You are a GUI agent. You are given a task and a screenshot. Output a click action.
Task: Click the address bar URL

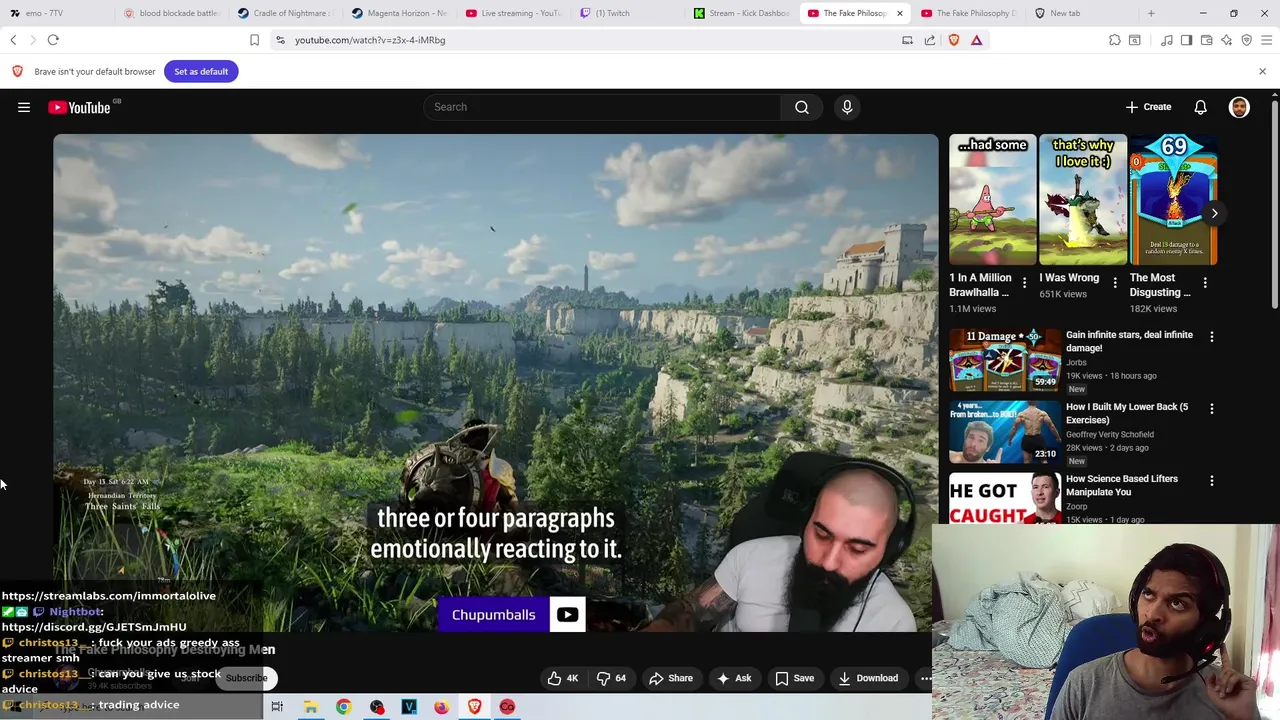[x=370, y=40]
